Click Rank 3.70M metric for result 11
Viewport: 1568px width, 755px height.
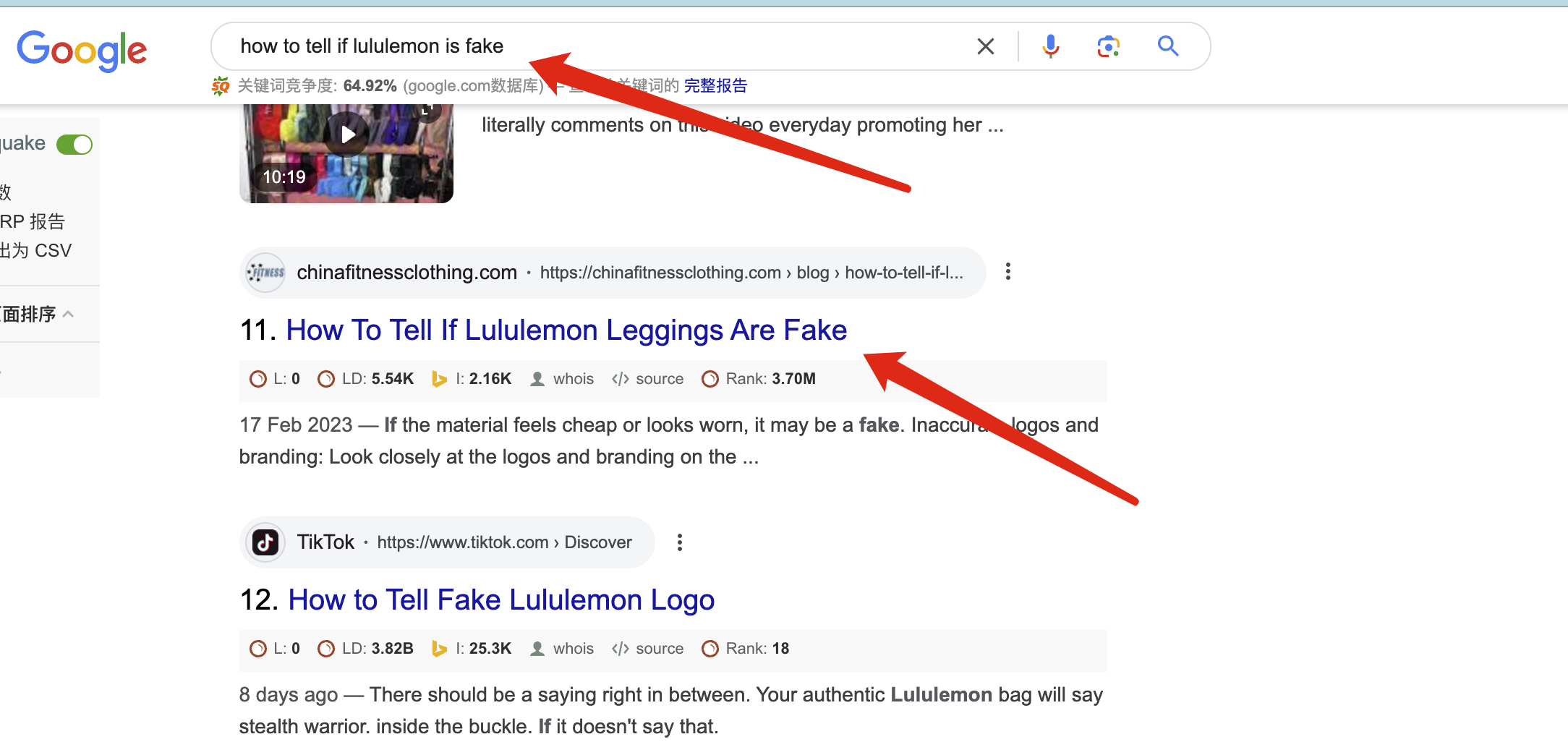759,379
